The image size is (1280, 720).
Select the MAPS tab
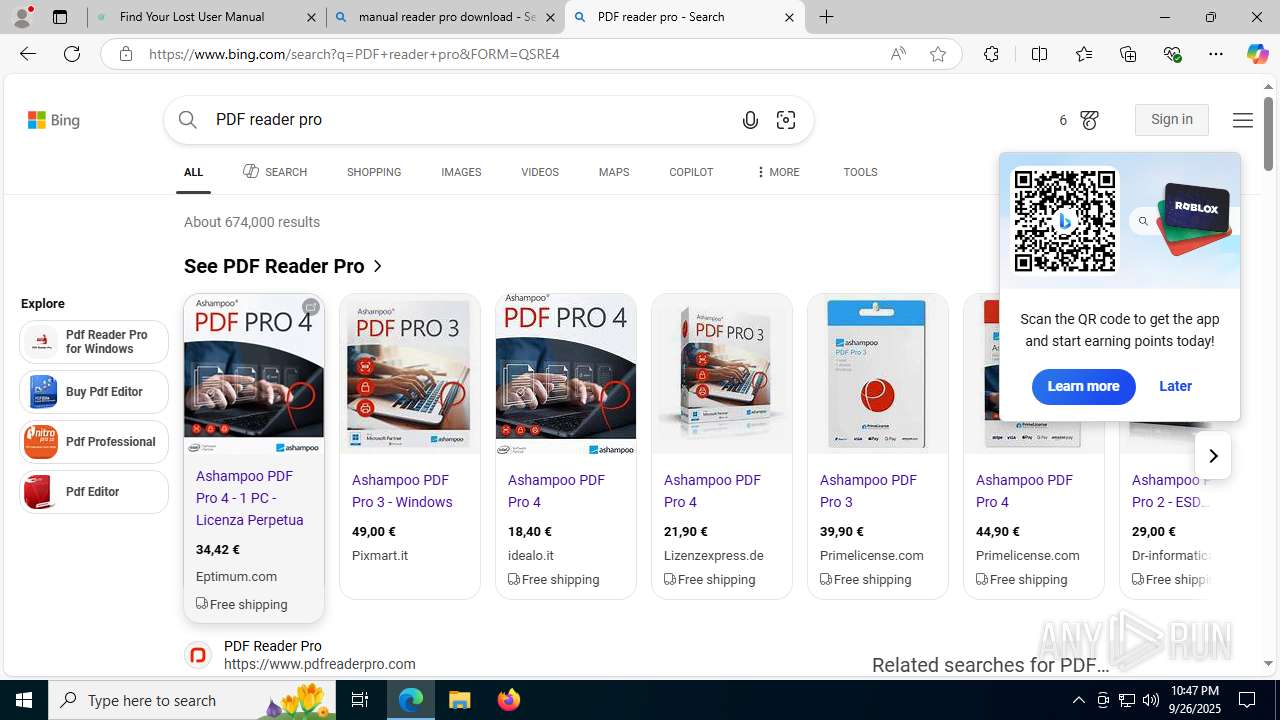614,172
